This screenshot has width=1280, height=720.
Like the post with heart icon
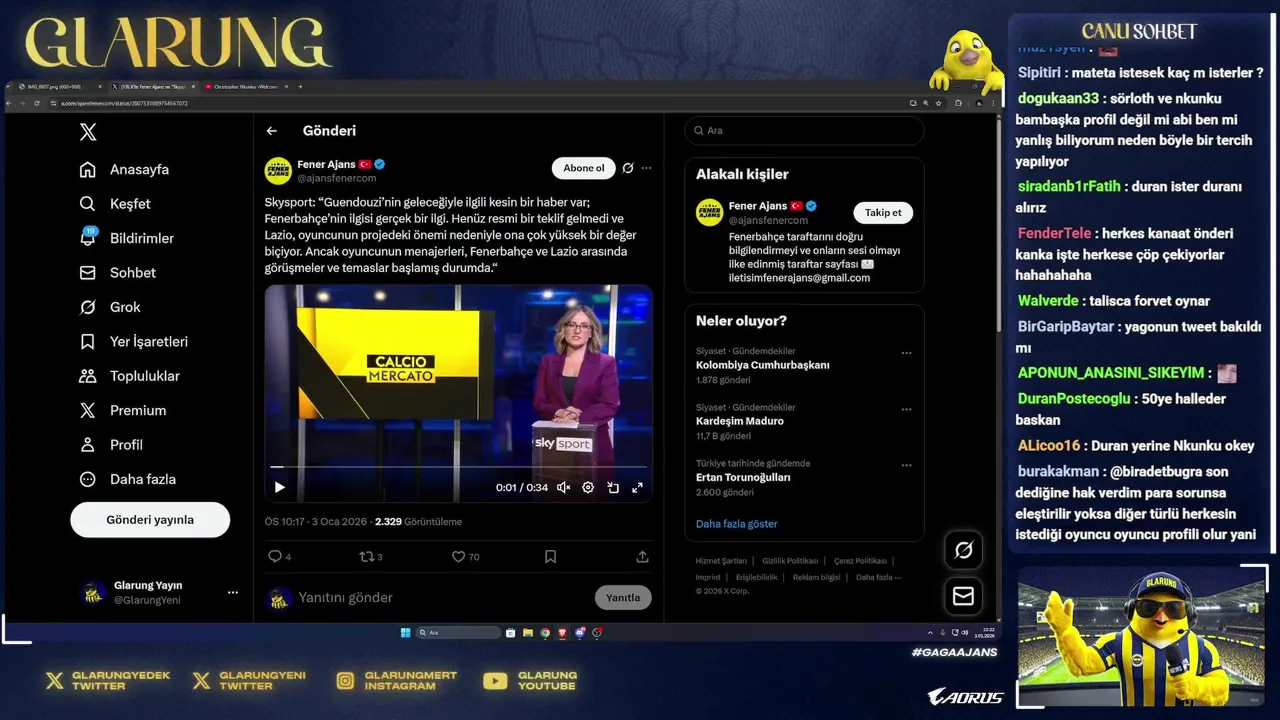[x=458, y=557]
